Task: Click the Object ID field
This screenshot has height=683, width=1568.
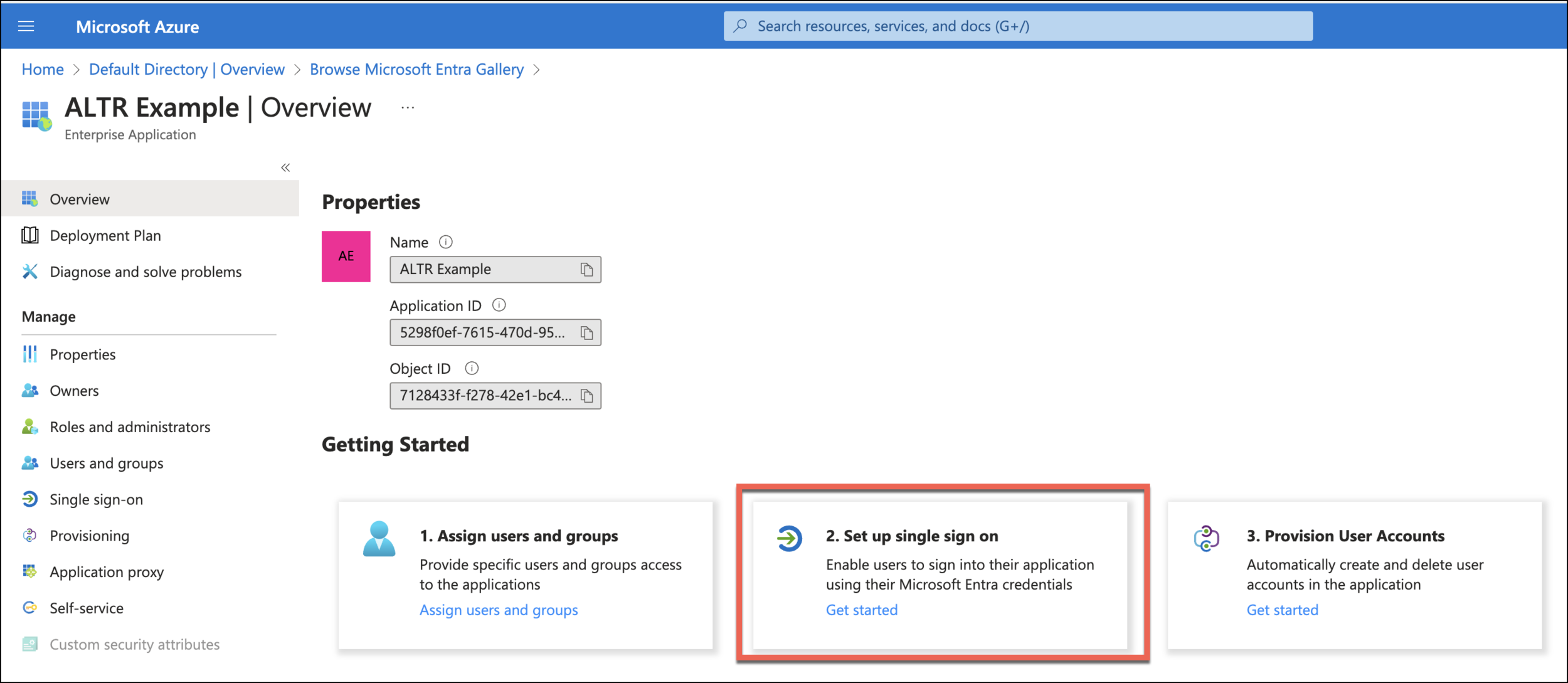Action: pyautogui.click(x=495, y=396)
